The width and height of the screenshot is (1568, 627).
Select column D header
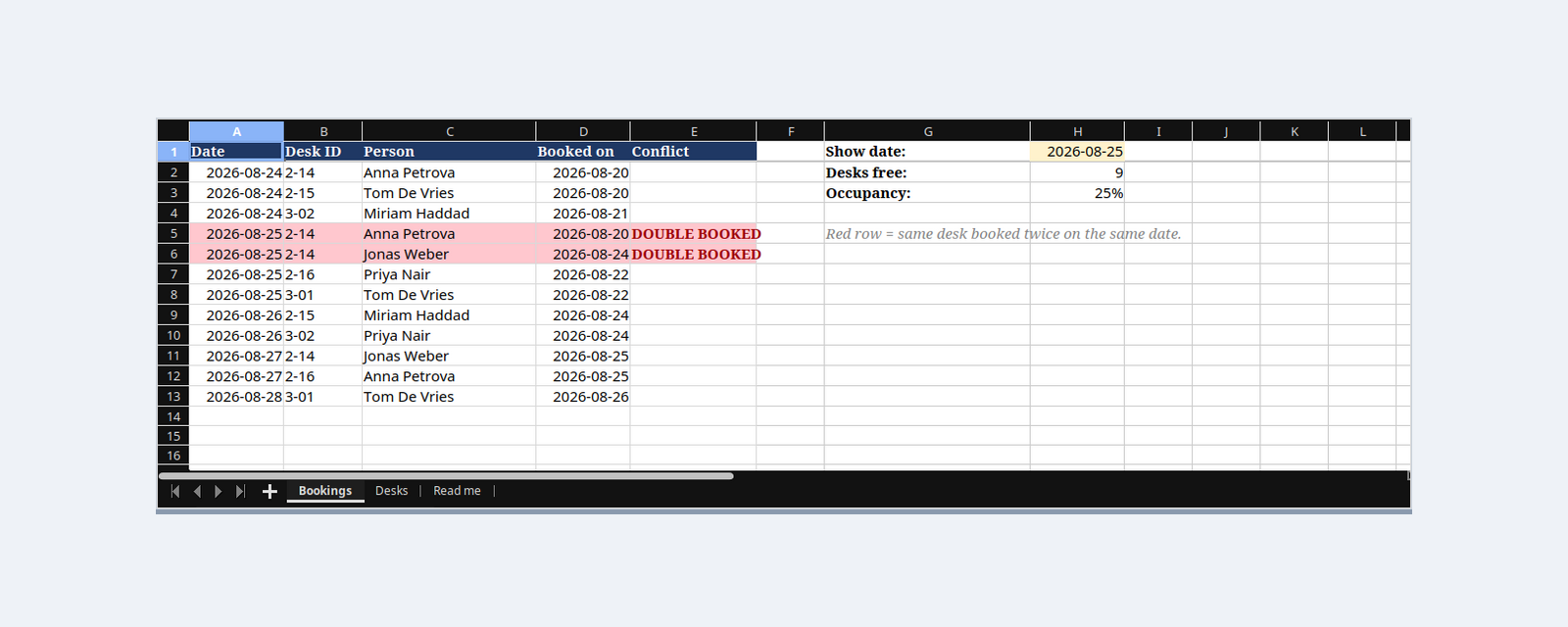[x=583, y=131]
